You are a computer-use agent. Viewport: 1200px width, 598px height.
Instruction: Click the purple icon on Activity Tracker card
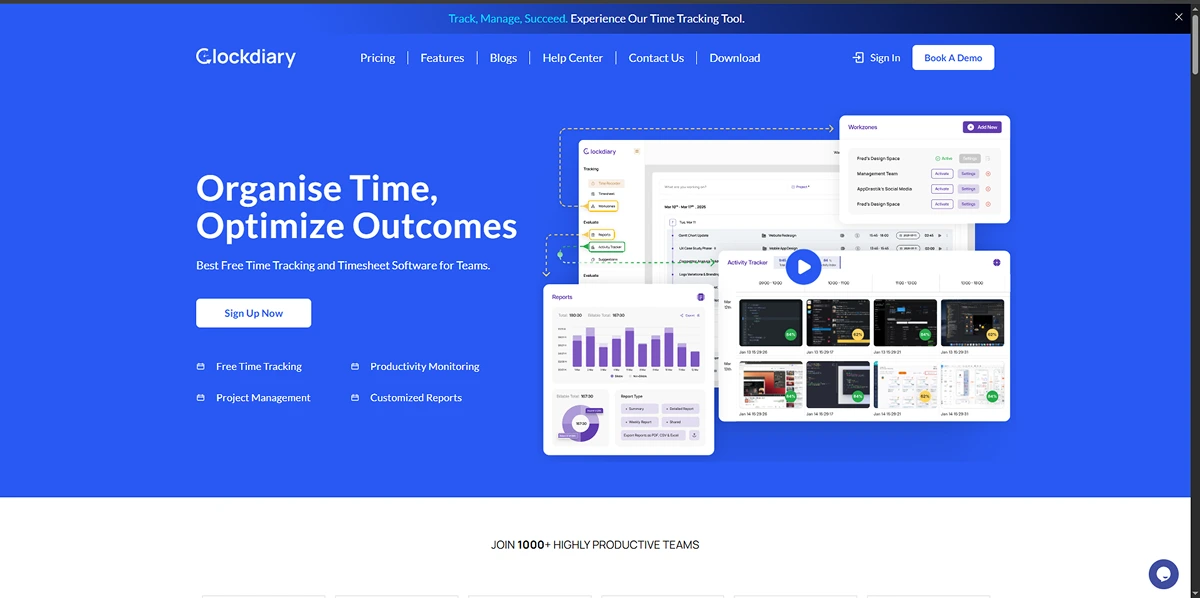[x=997, y=262]
